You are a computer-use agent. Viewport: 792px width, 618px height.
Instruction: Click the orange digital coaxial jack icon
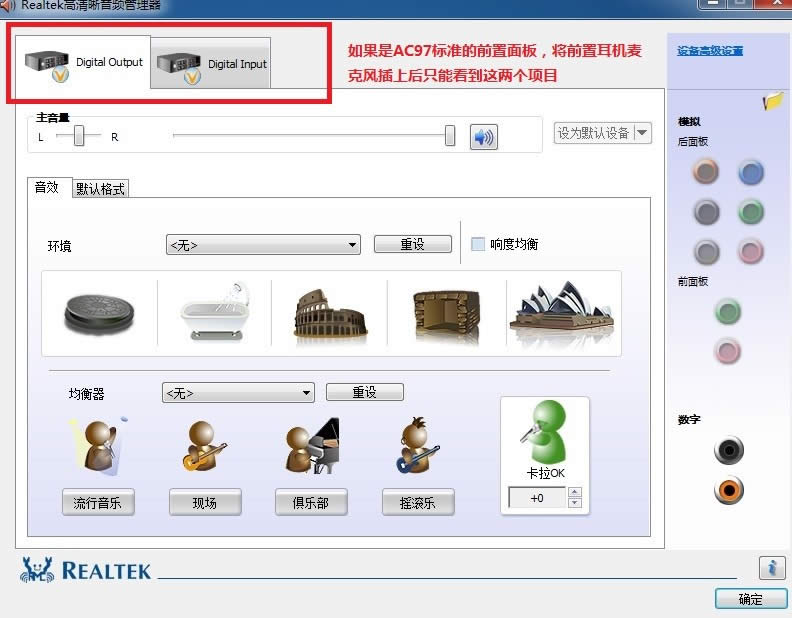(728, 490)
